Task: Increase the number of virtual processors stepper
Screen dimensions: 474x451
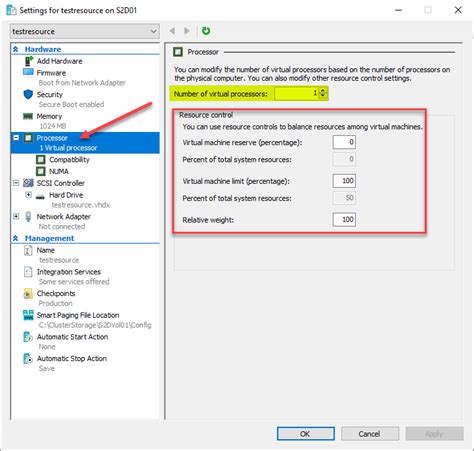Action: click(x=323, y=91)
